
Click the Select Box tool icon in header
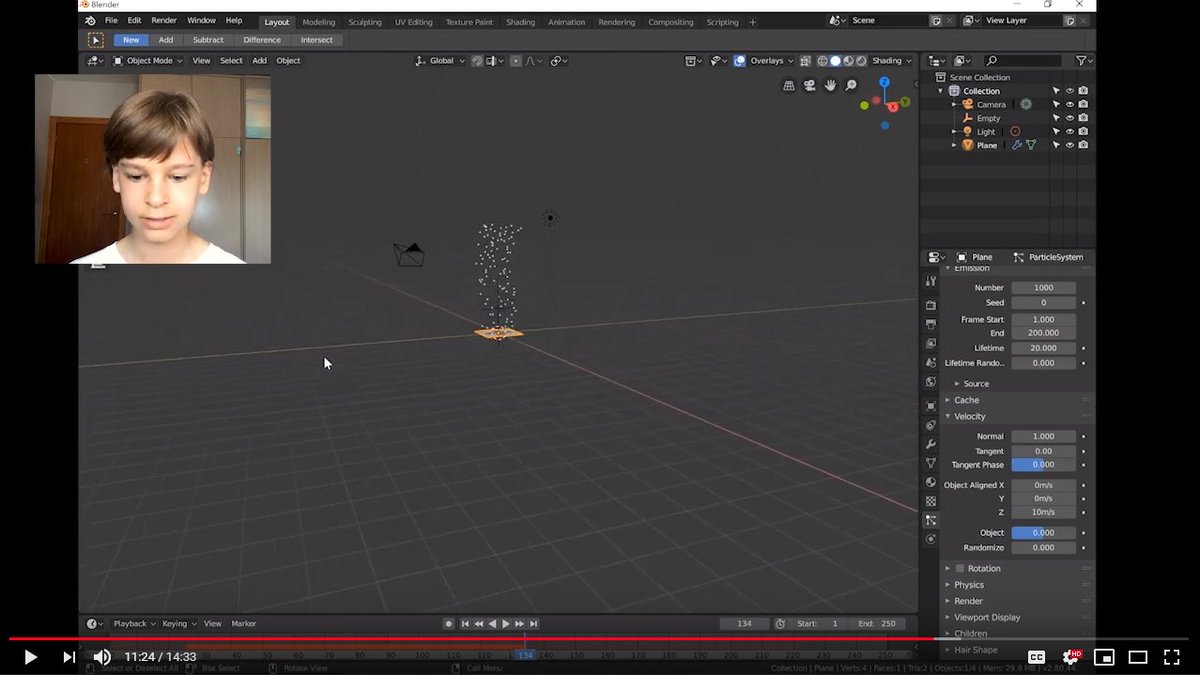point(95,40)
